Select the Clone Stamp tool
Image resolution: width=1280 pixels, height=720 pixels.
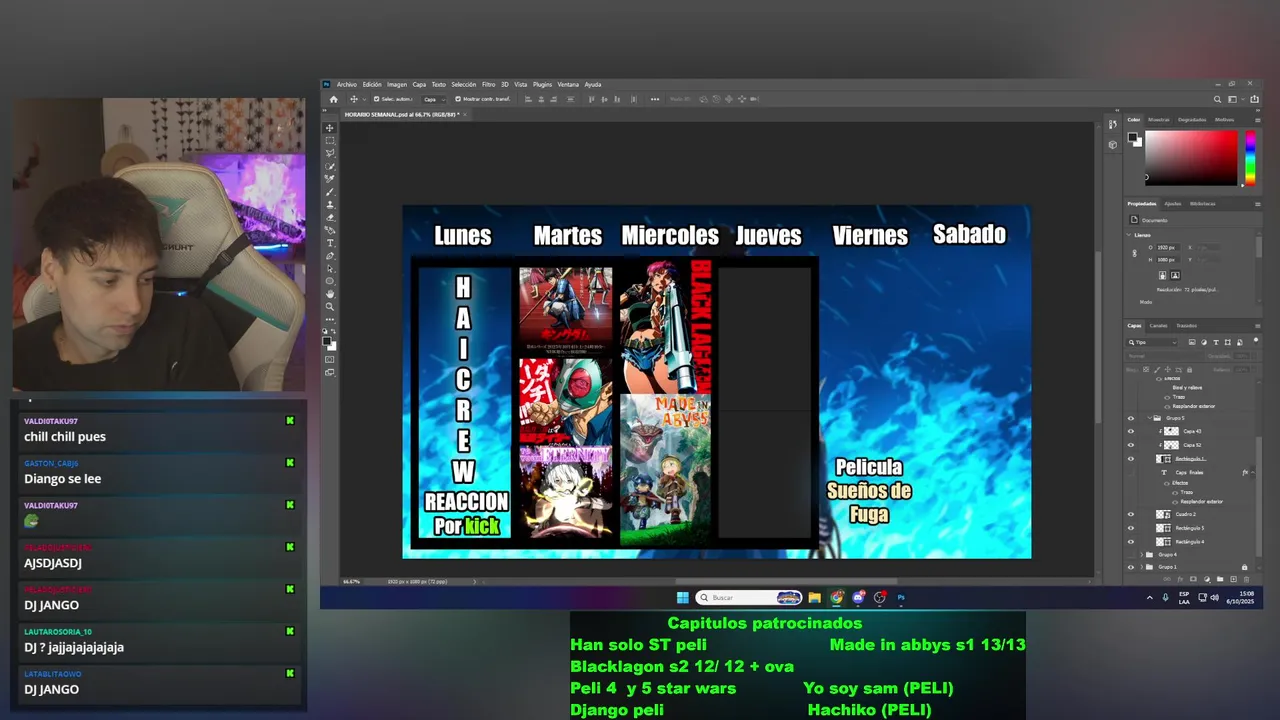330,204
